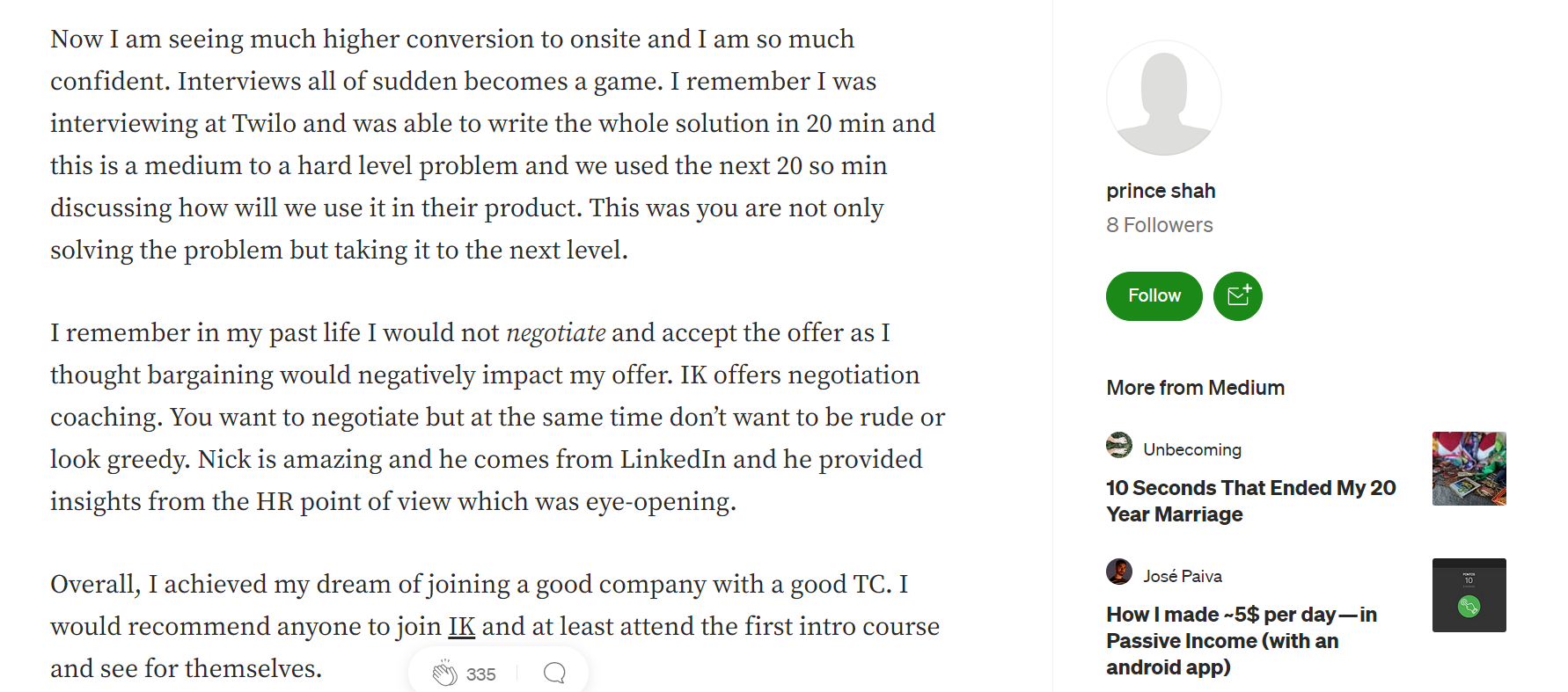Click the Unbecoming publication avatar
This screenshot has width=1568, height=692.
pos(1119,446)
